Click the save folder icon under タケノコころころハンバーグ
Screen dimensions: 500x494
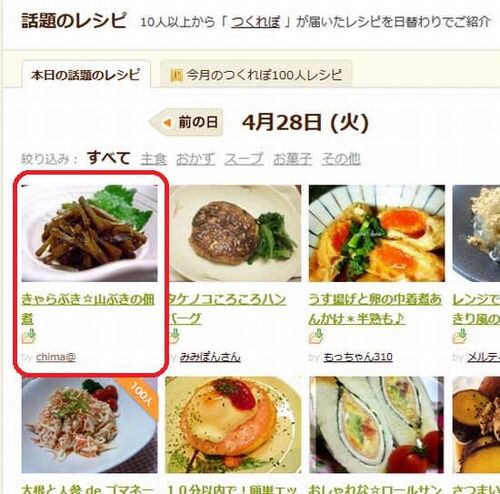click(174, 336)
